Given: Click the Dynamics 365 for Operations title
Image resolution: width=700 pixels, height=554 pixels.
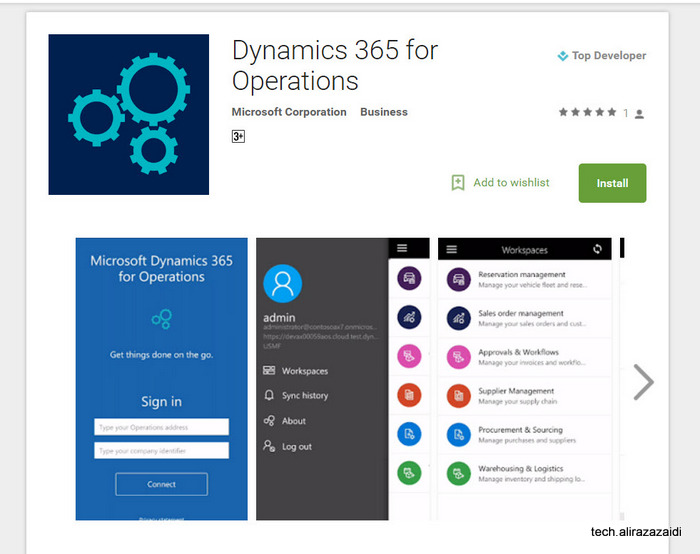Looking at the screenshot, I should [335, 65].
